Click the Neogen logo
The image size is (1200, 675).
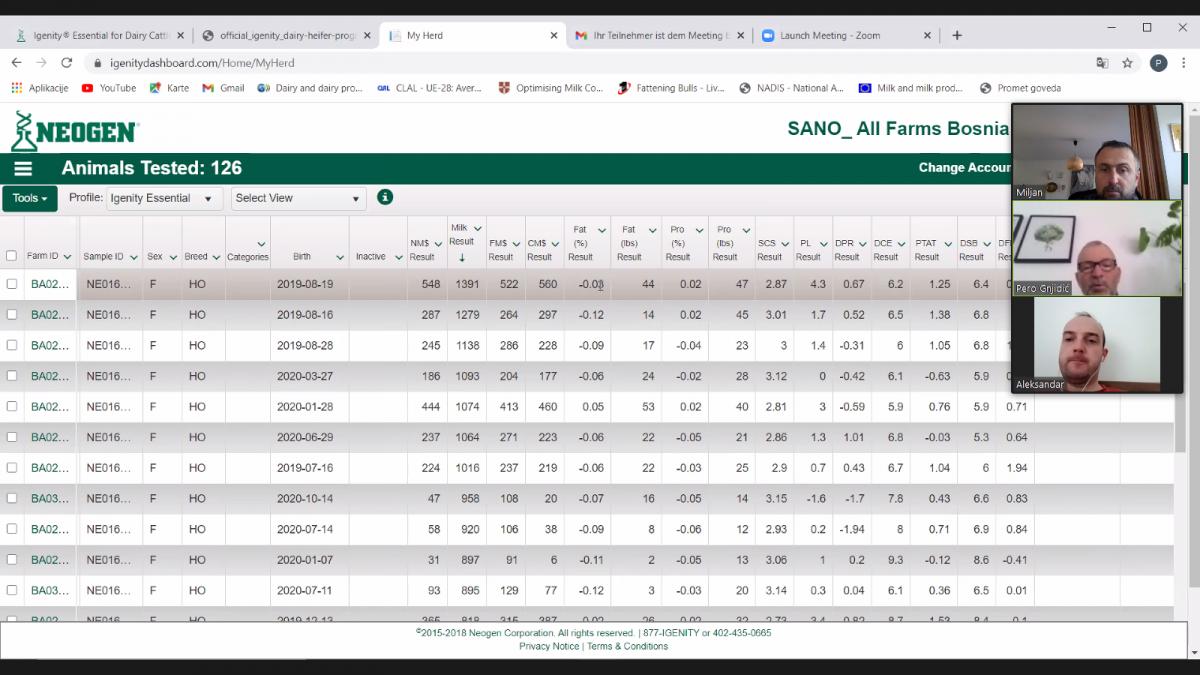[x=75, y=131]
